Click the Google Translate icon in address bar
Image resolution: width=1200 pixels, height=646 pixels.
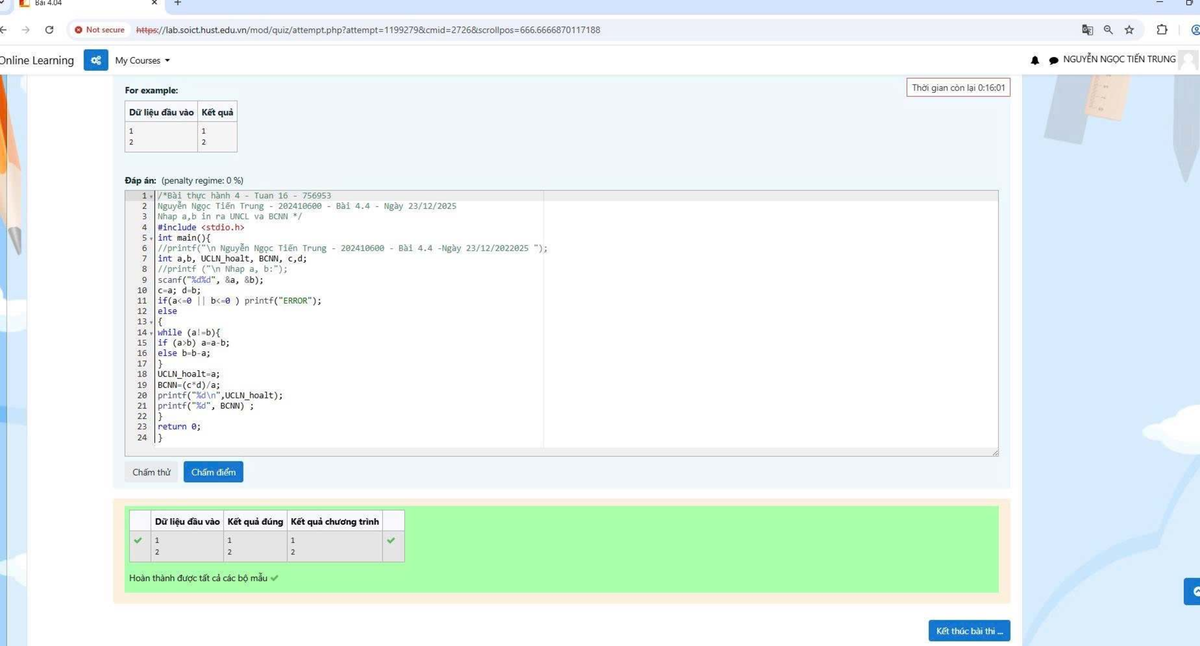(x=1088, y=30)
